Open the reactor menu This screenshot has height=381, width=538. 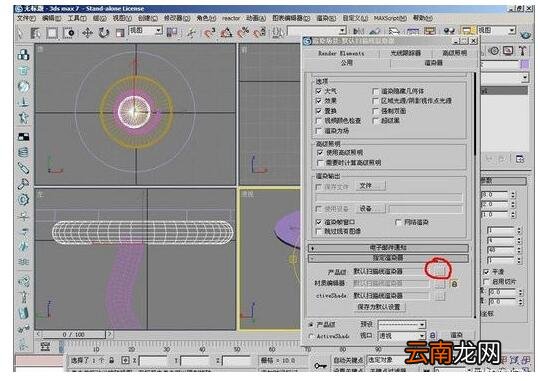coord(231,18)
